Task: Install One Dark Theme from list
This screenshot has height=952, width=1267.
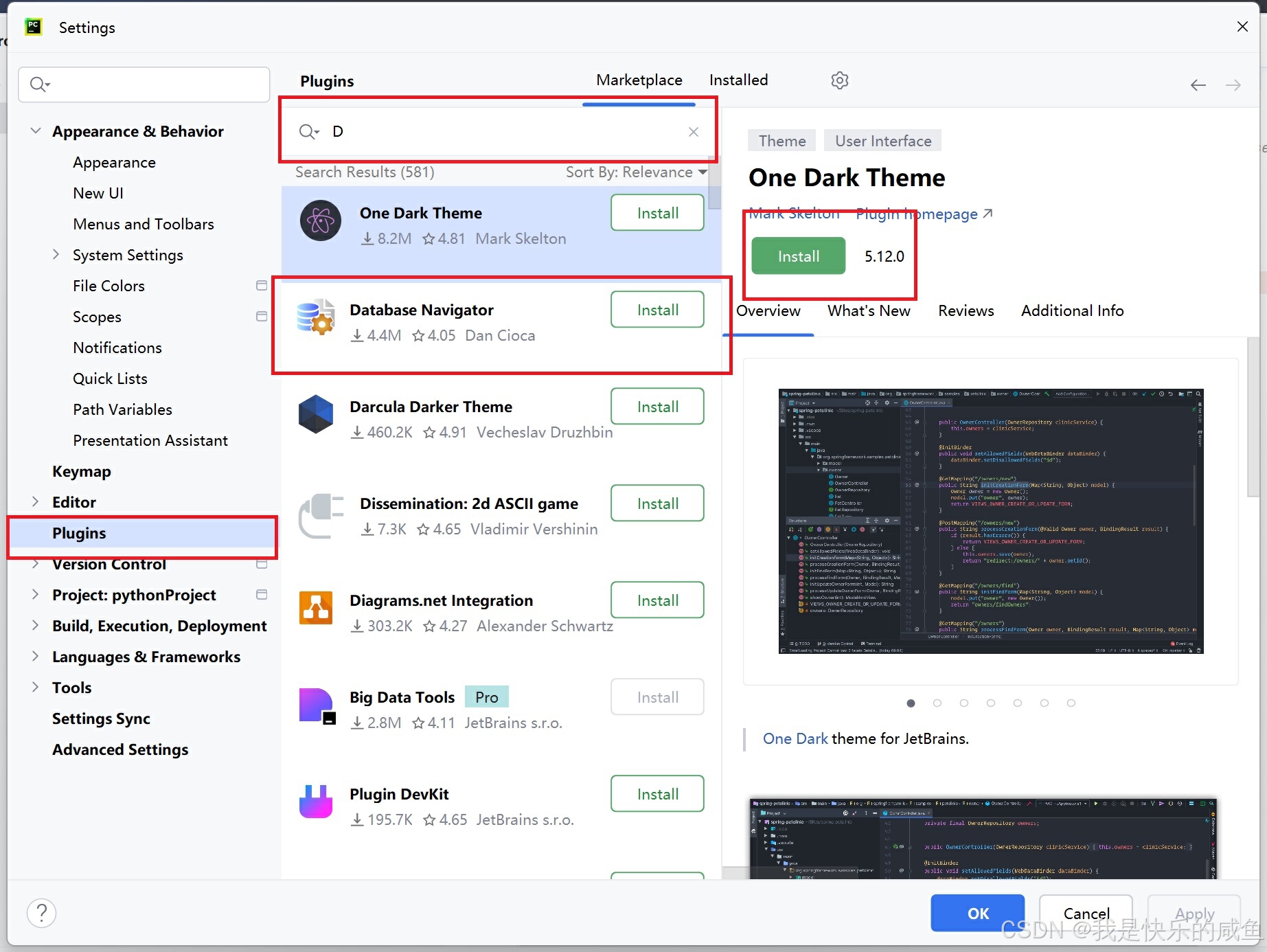Action: point(657,213)
